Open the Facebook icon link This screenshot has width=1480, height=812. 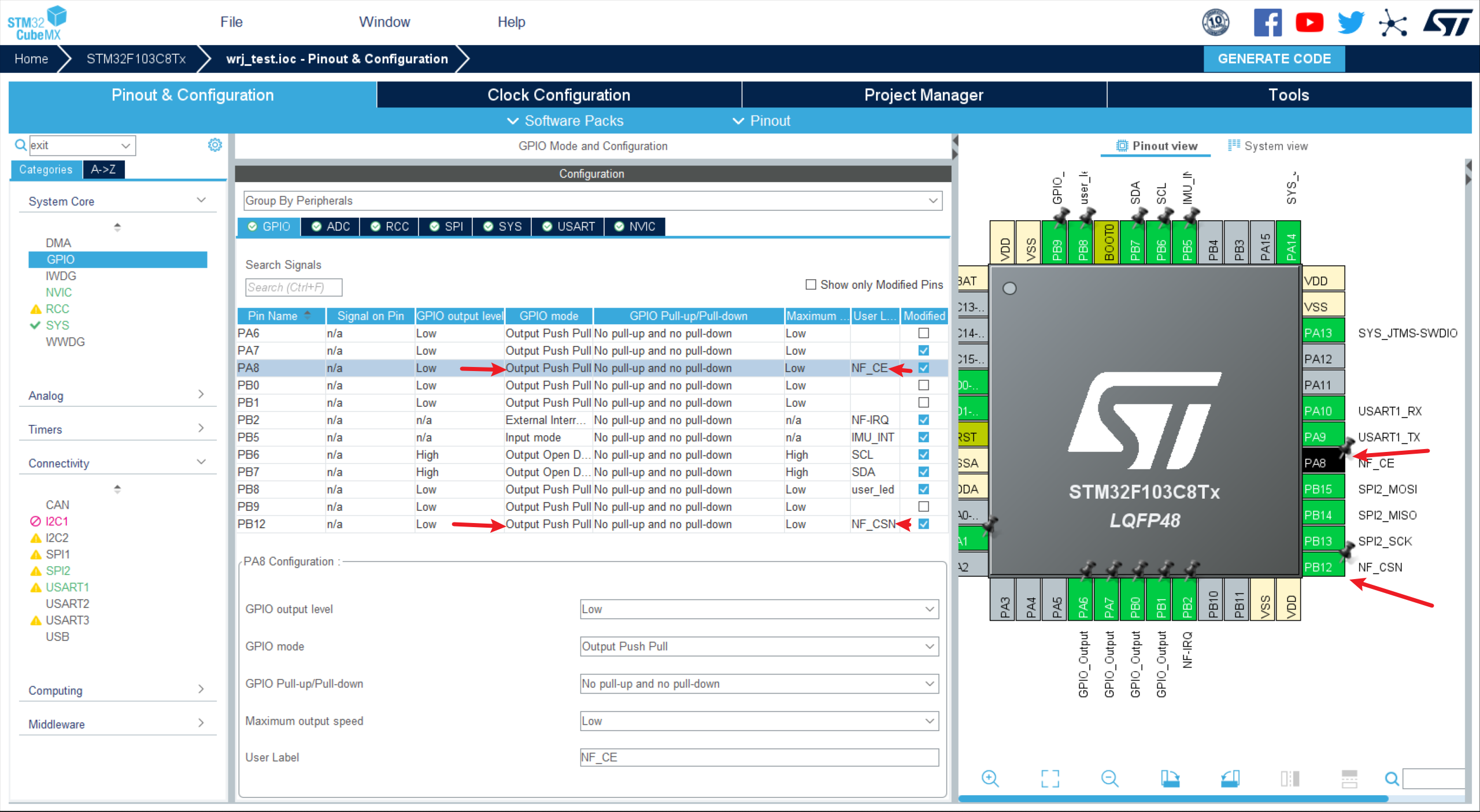pos(1268,23)
